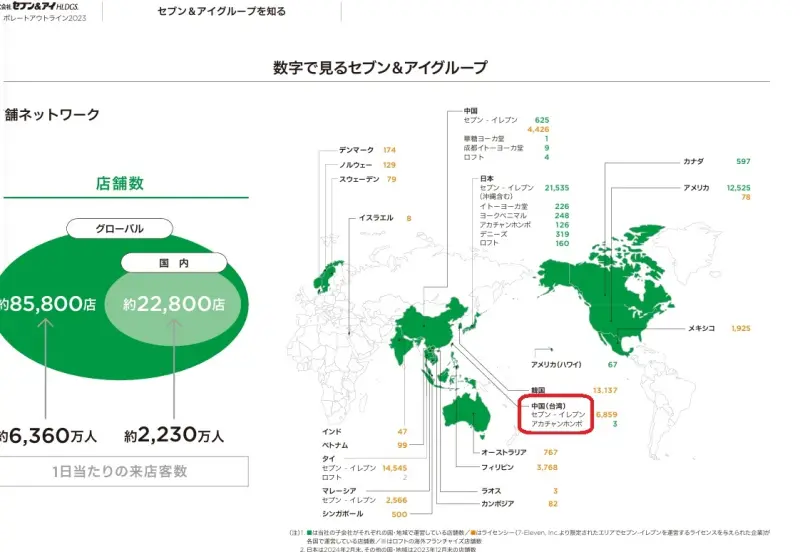Click the 成都イトーヨーカ堂 row
Screen dimensions: 800x552
coord(506,148)
